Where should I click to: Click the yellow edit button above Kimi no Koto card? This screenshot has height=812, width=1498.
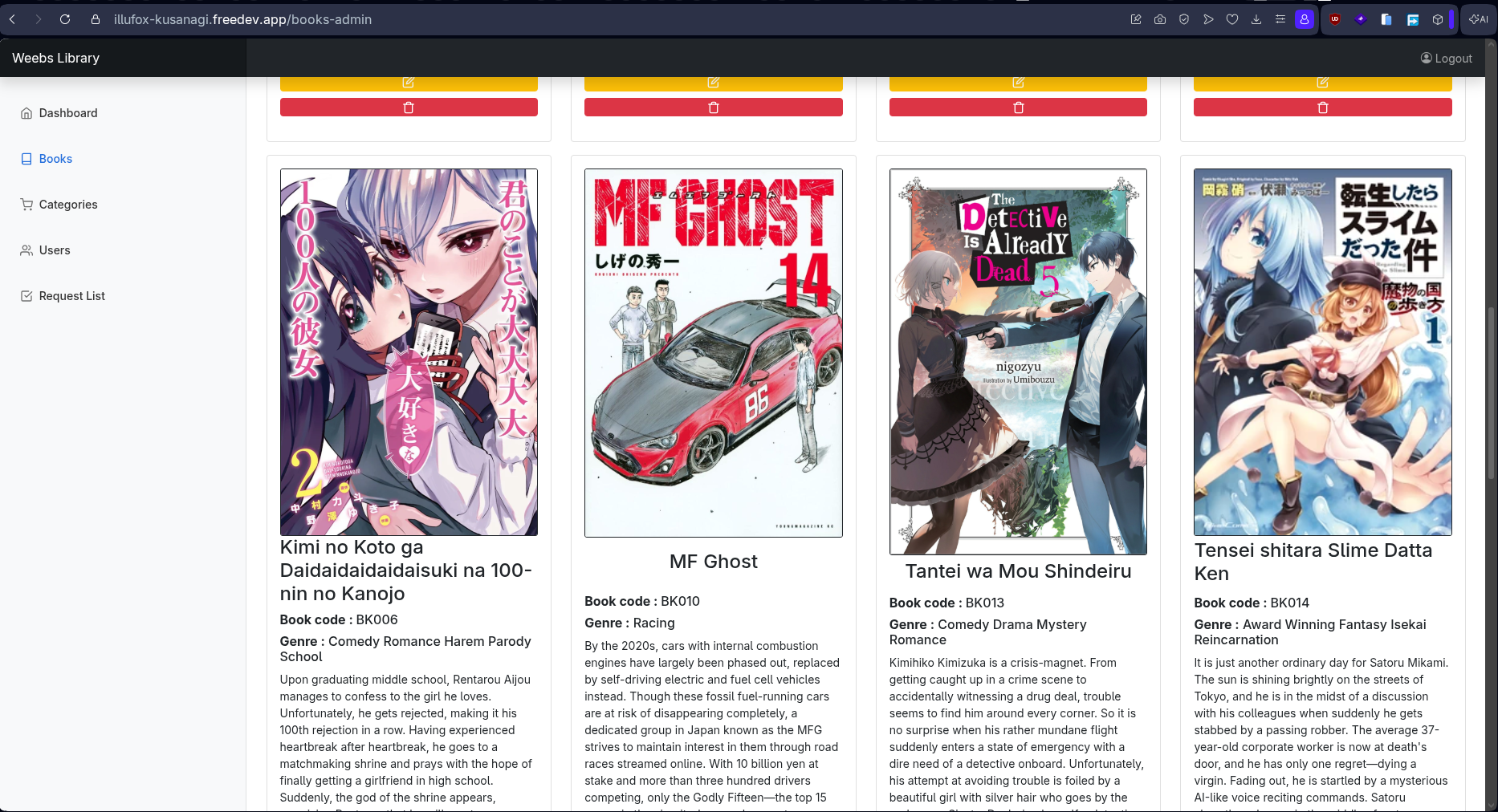point(409,83)
